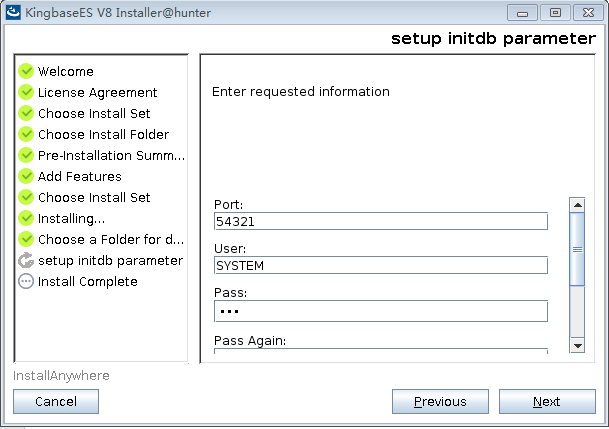Click the Pass Again input field
The image size is (609, 429).
[x=381, y=350]
